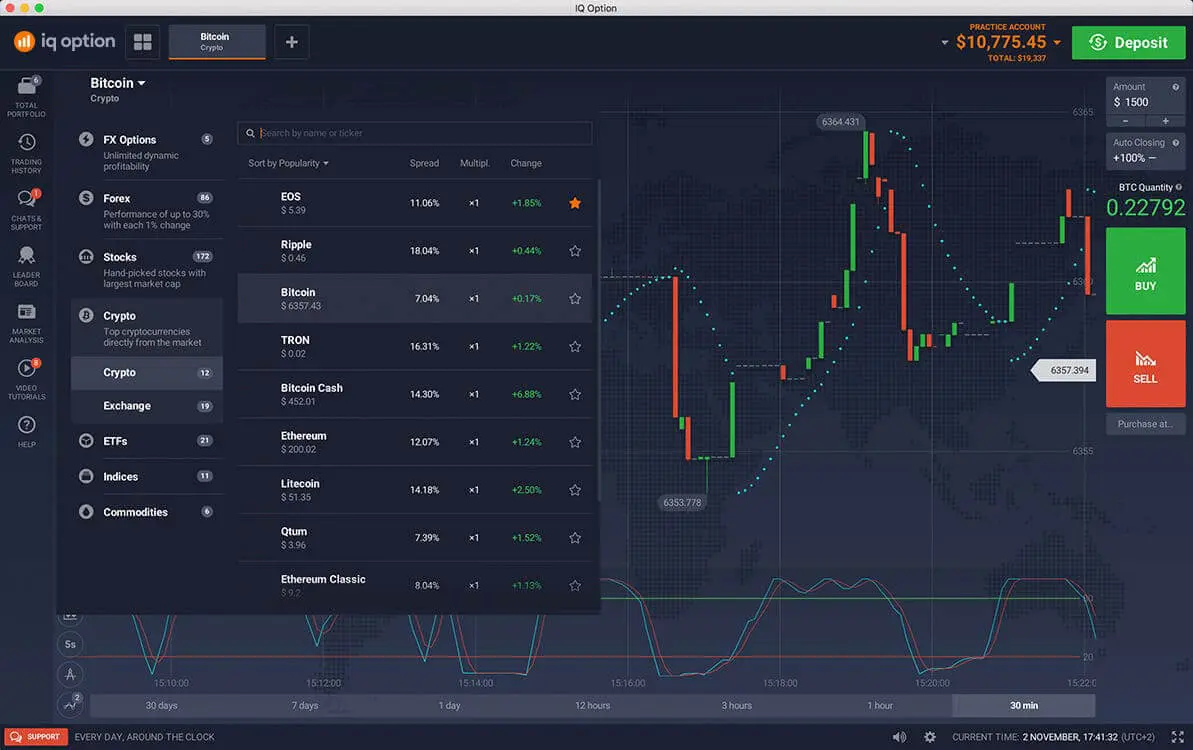Click the Auto Closing +100% setting

(x=1145, y=151)
